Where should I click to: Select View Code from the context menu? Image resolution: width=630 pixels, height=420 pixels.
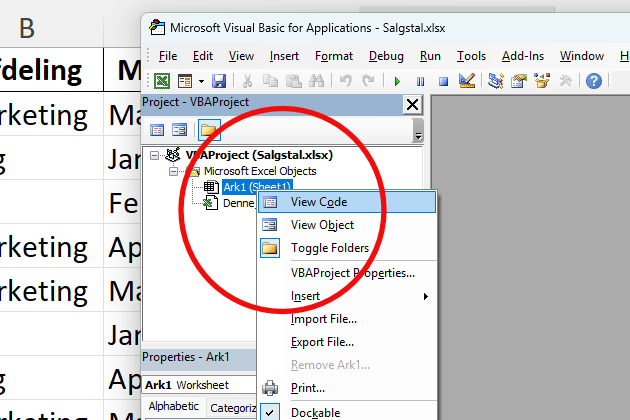point(319,202)
